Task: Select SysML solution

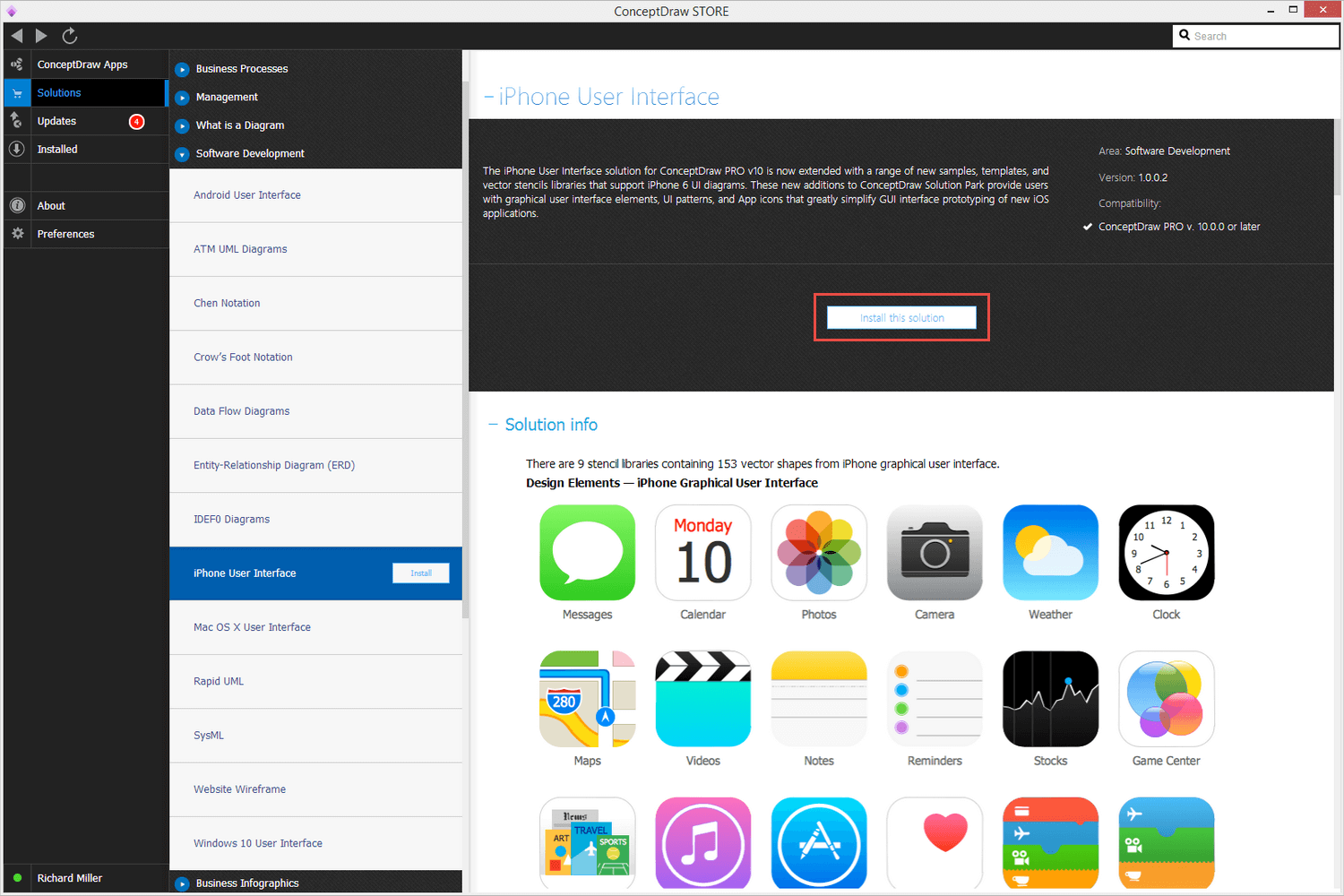Action: [x=315, y=736]
